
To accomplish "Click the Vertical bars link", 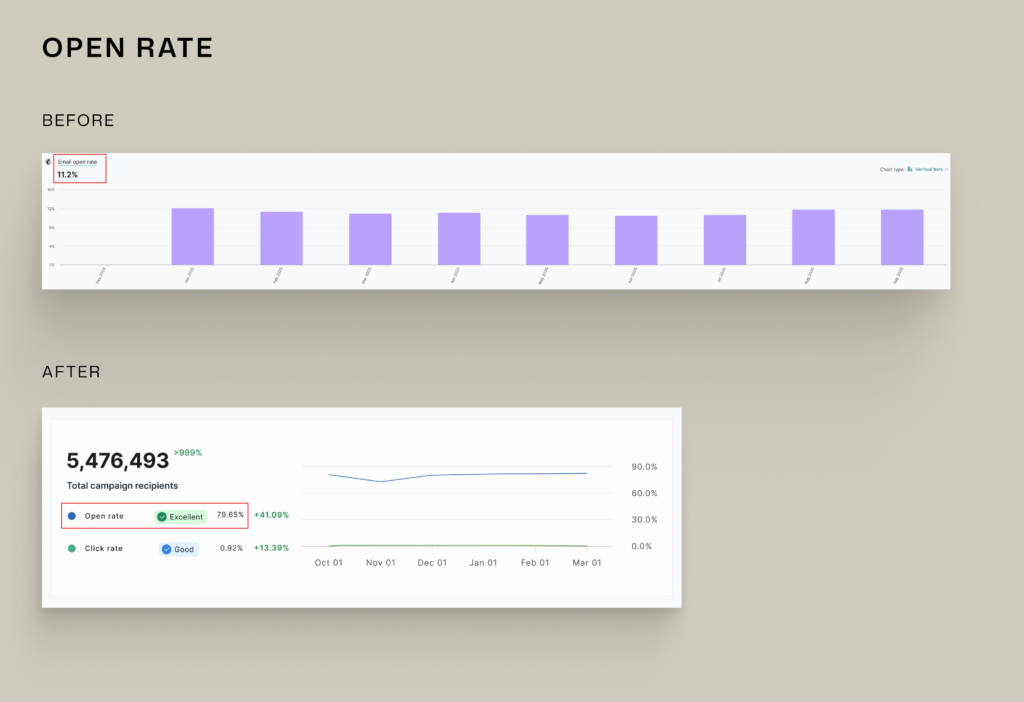I will coord(930,169).
